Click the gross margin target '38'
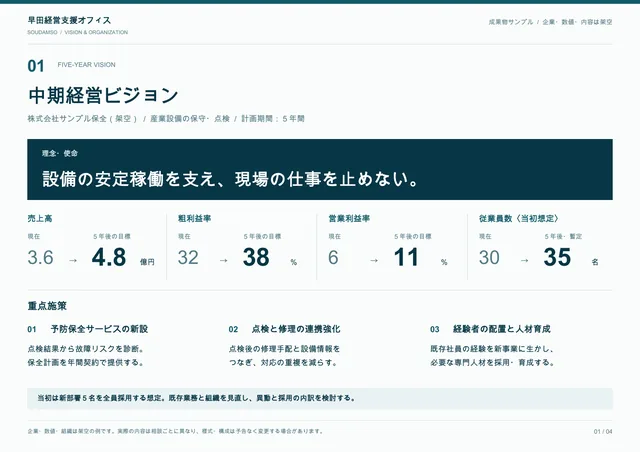The image size is (640, 452). point(256,257)
